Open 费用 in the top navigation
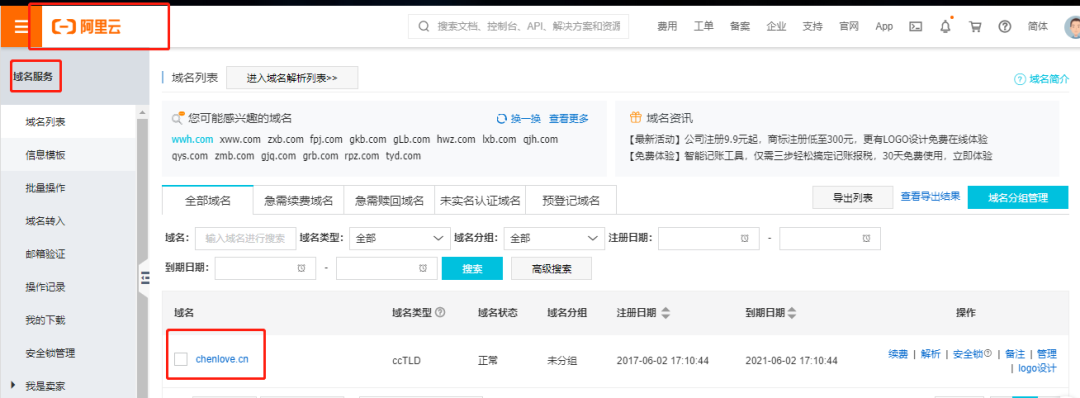This screenshot has width=1080, height=398. (x=667, y=27)
